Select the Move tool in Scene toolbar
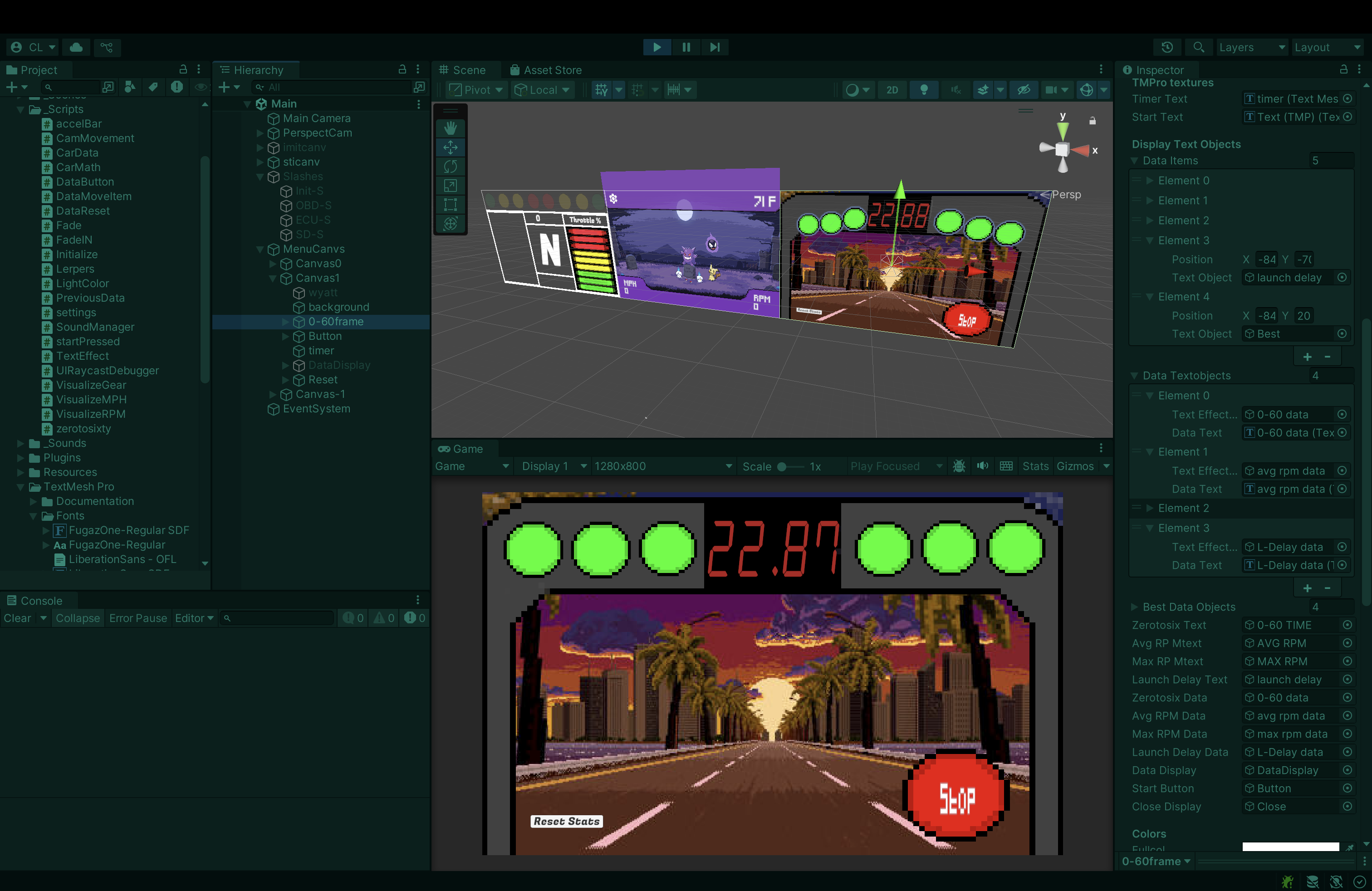Viewport: 1372px width, 891px height. coord(450,147)
